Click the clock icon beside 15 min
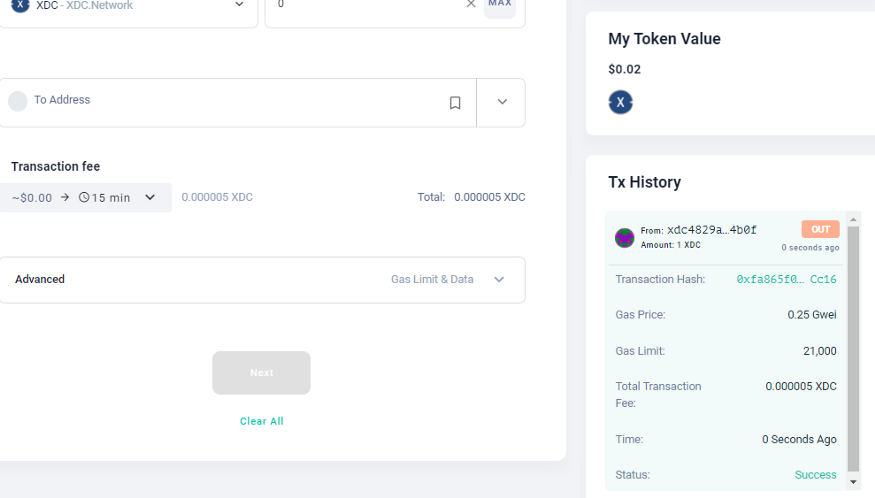 [84, 198]
